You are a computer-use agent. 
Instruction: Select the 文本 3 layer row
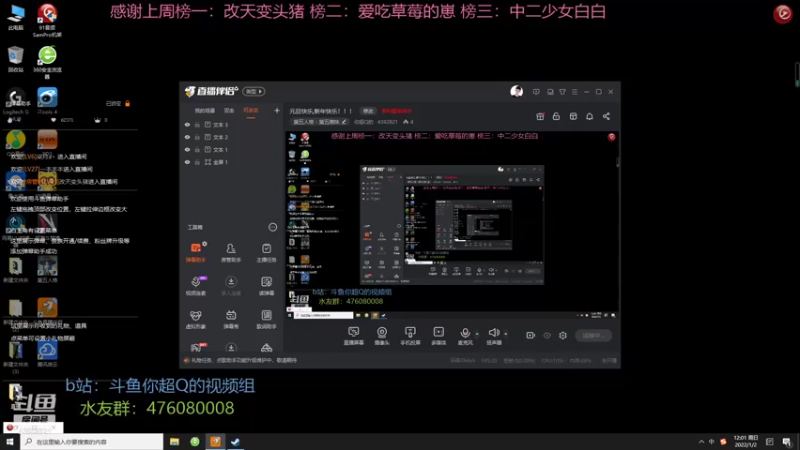[231, 124]
